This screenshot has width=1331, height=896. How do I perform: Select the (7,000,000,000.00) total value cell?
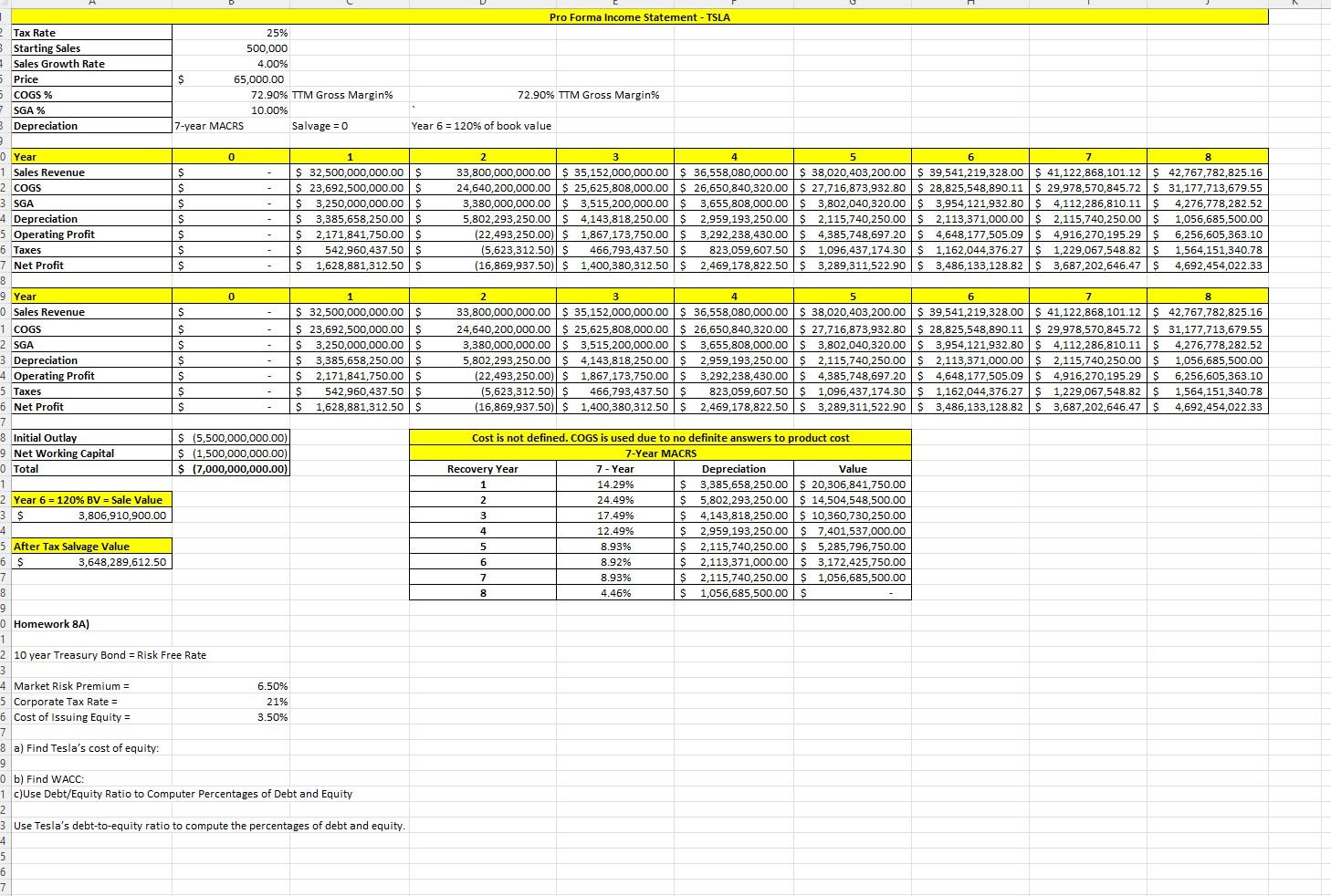coord(231,469)
